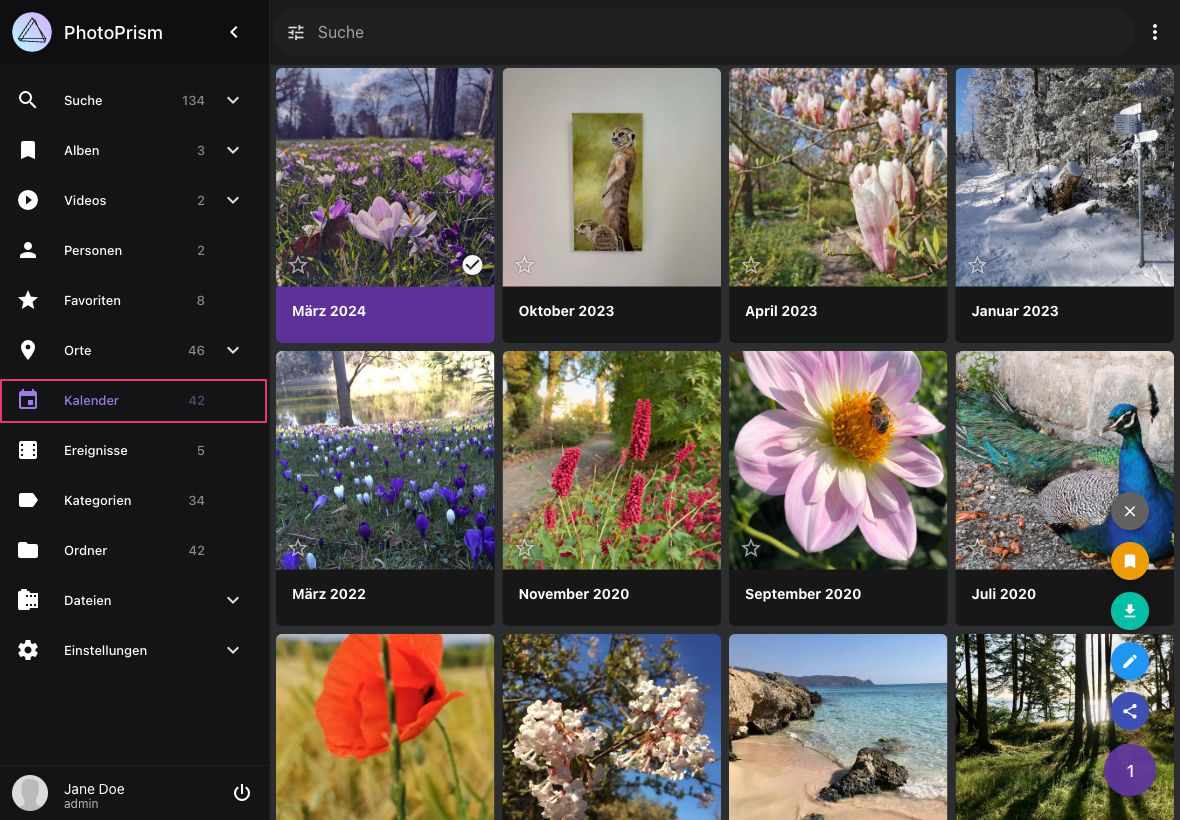
Task: Share selection with the share button
Action: 1130,712
